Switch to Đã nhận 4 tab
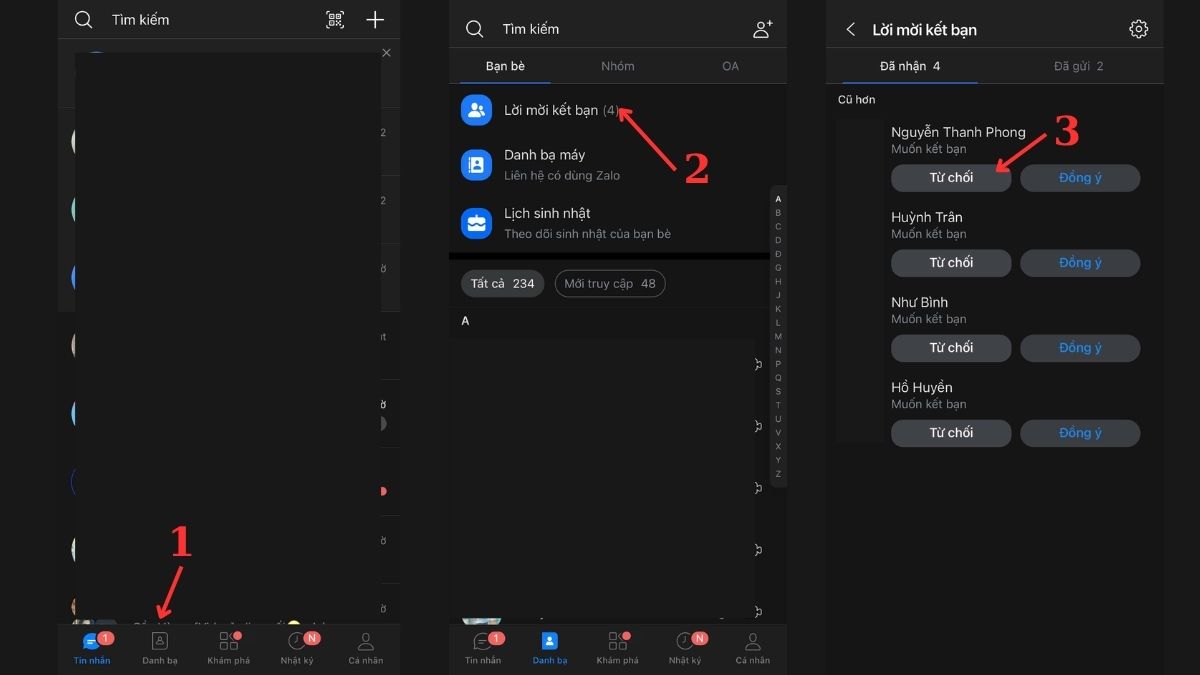Screen dimensions: 1200x675 (910, 66)
